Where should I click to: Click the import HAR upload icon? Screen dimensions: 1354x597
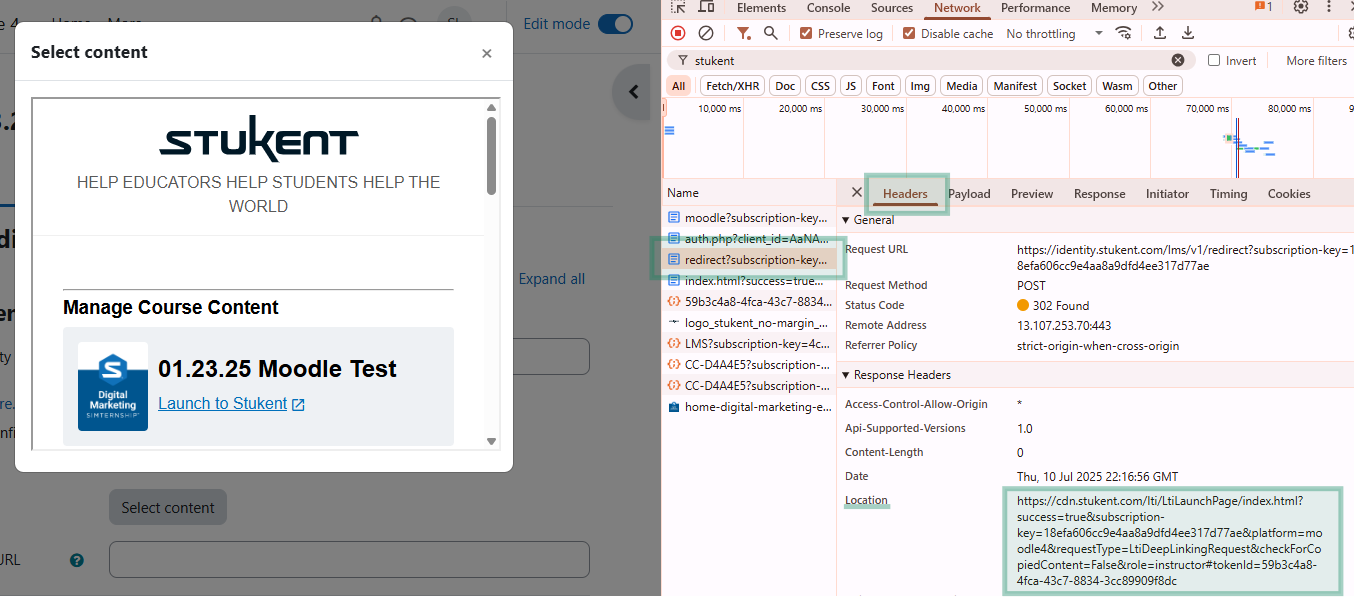[1160, 33]
